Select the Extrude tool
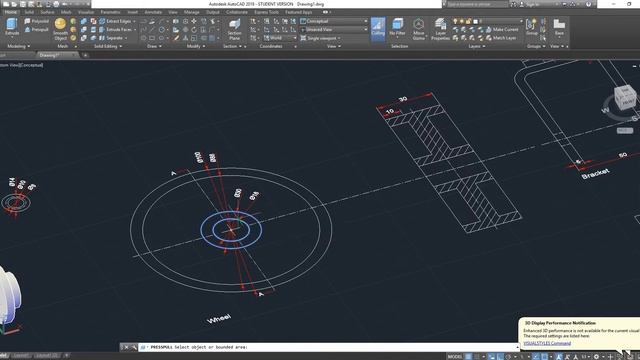Image resolution: width=640 pixels, height=360 pixels. click(x=11, y=27)
